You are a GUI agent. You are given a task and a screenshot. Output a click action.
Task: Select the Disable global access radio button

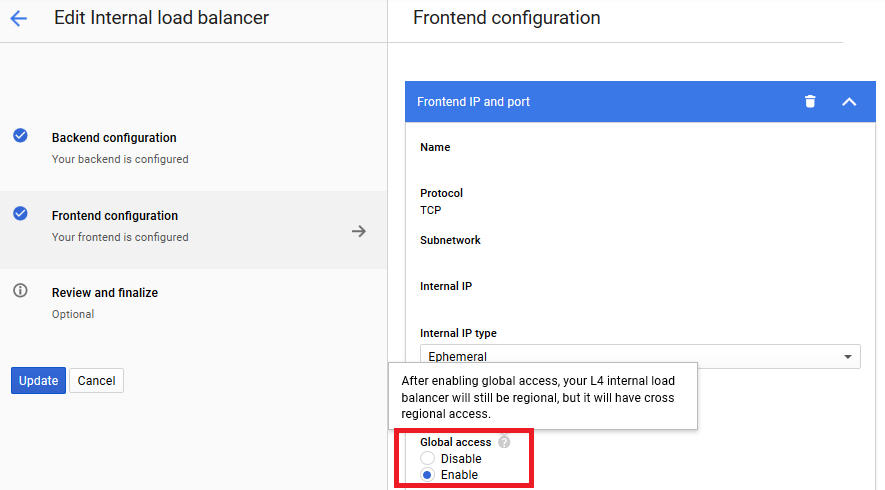[428, 459]
